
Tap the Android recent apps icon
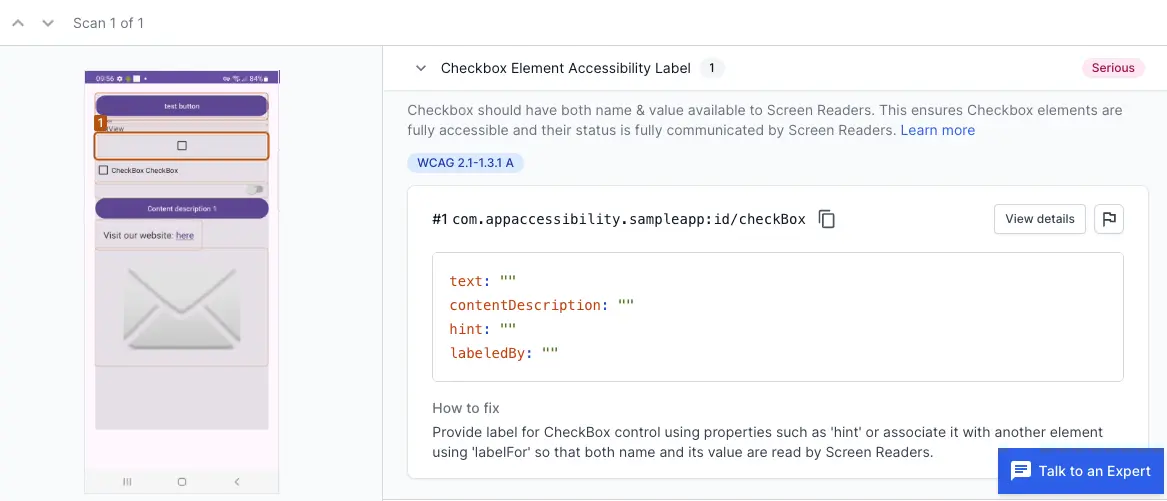[x=127, y=482]
